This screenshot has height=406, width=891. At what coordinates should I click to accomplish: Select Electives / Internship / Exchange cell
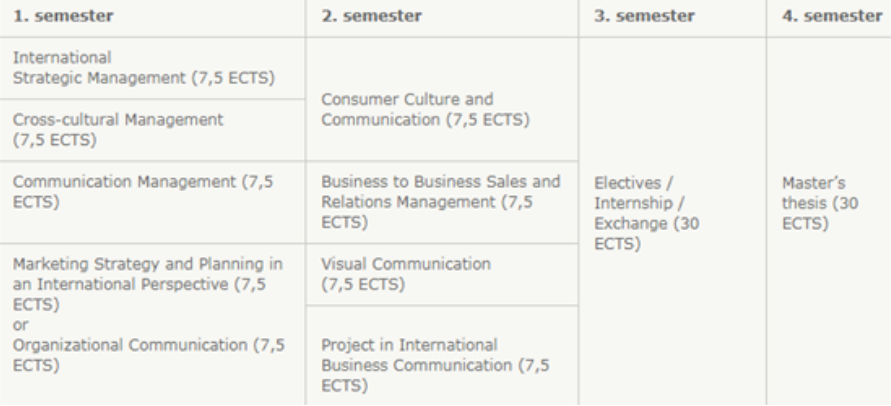647,213
